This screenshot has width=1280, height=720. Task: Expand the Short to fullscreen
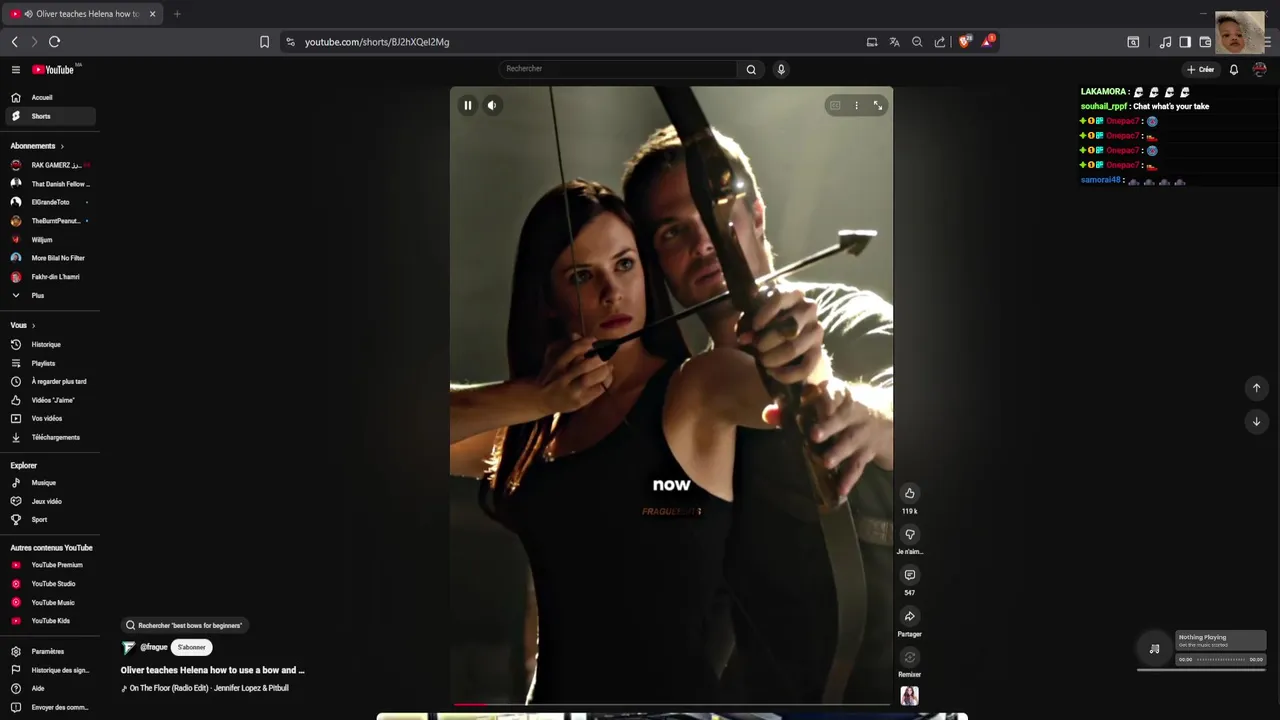(878, 105)
